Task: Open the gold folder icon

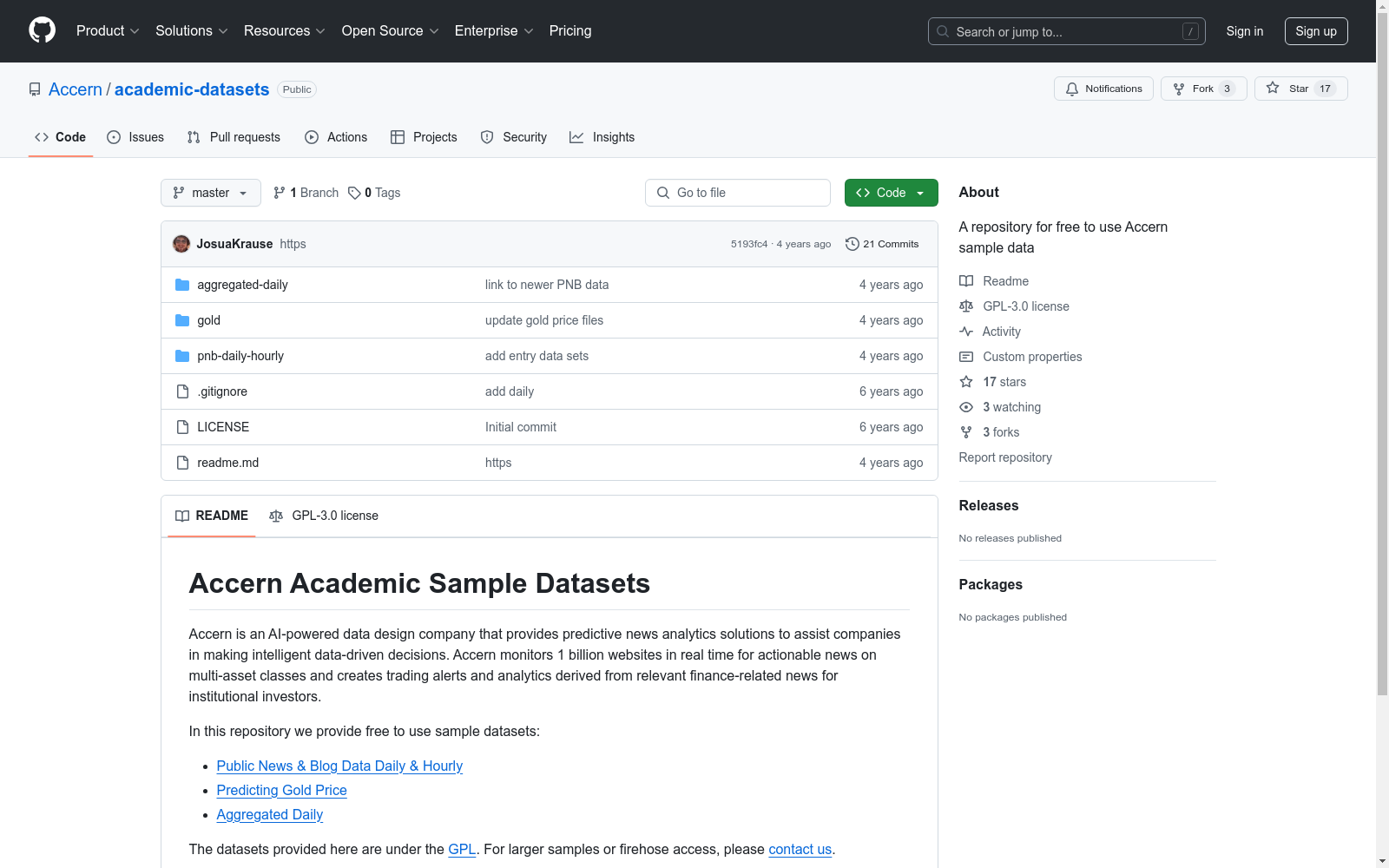Action: point(182,320)
